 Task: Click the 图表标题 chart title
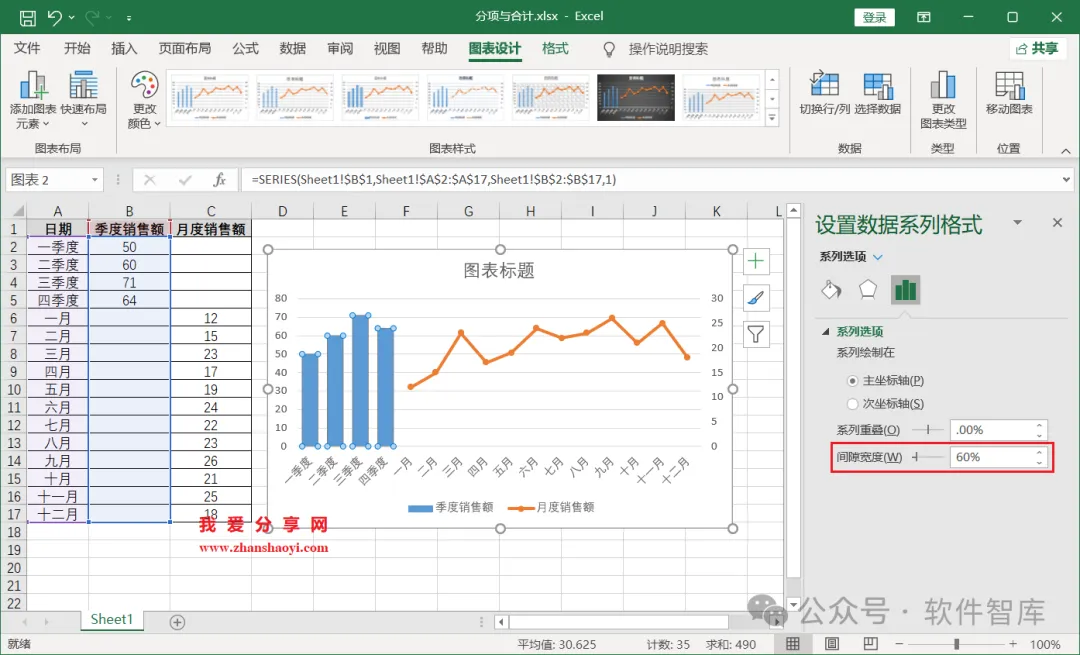[499, 271]
